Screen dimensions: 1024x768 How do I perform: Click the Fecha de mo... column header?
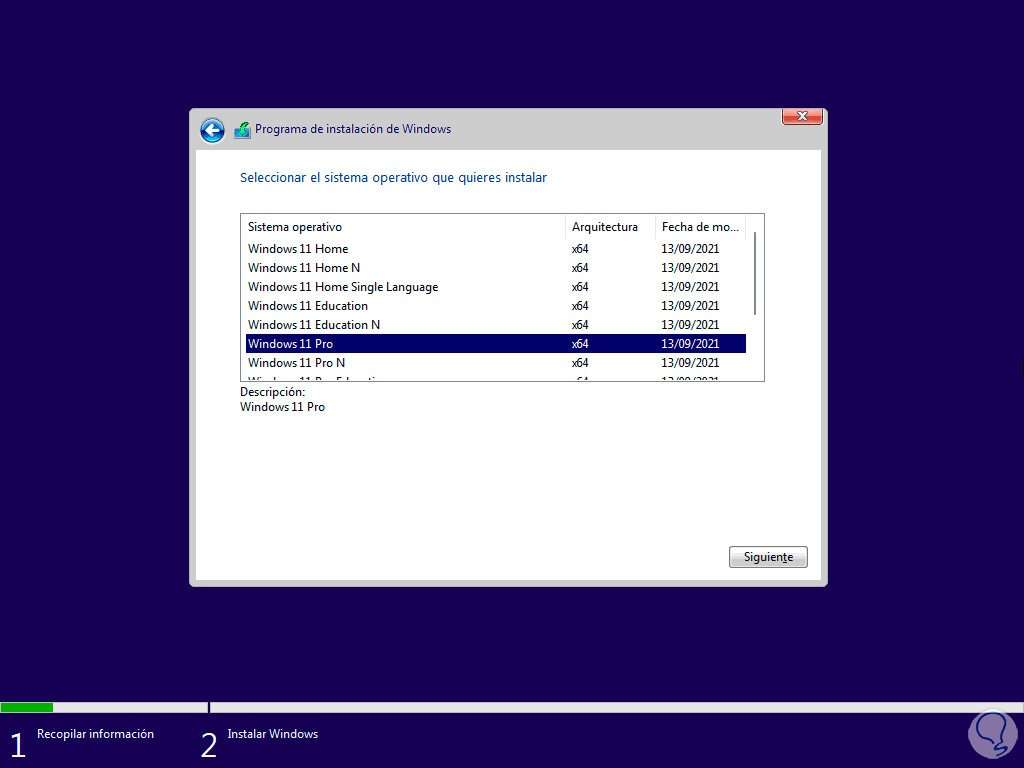coord(700,227)
